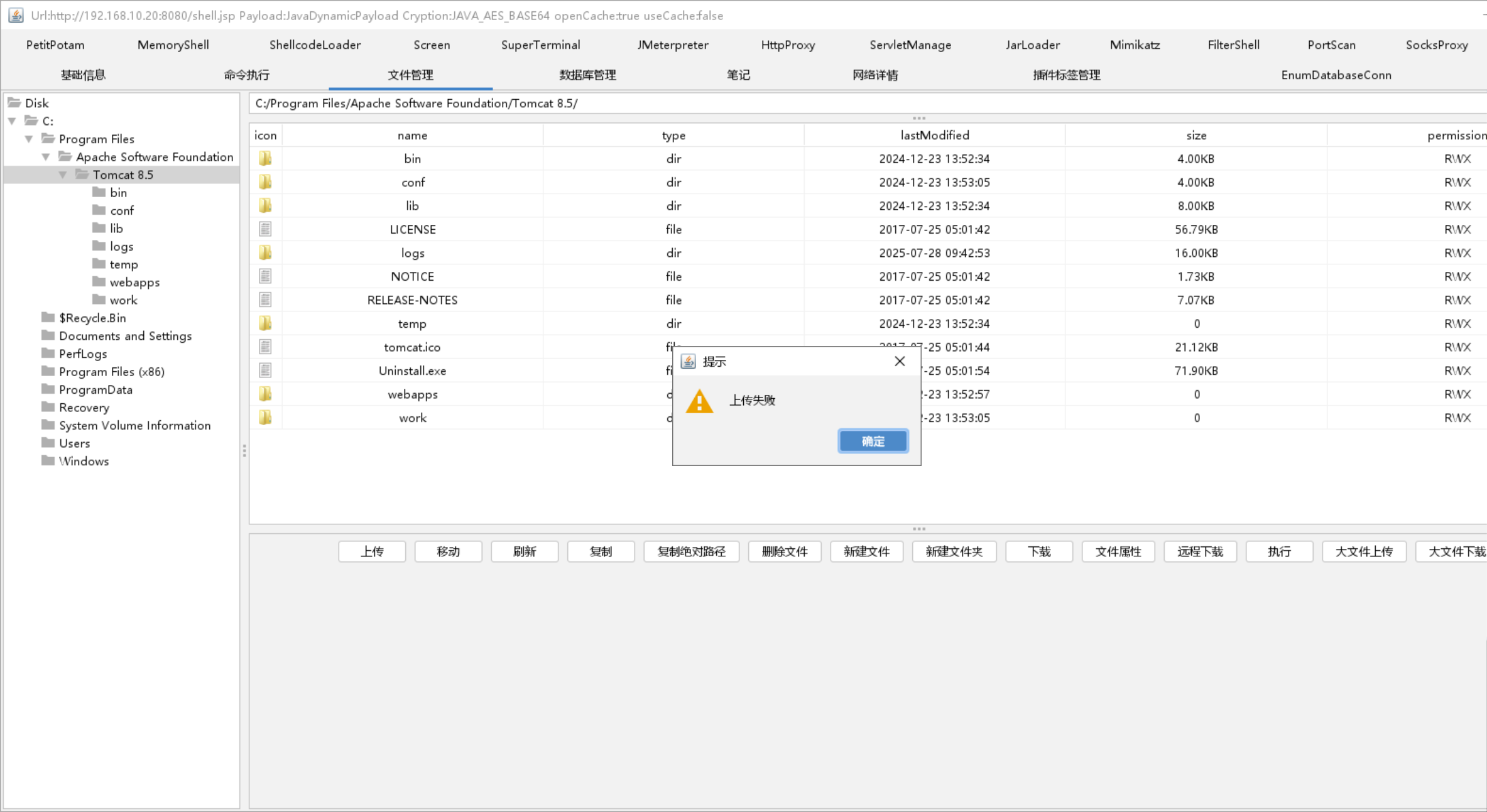Click the webapps folder icon in table

point(265,394)
